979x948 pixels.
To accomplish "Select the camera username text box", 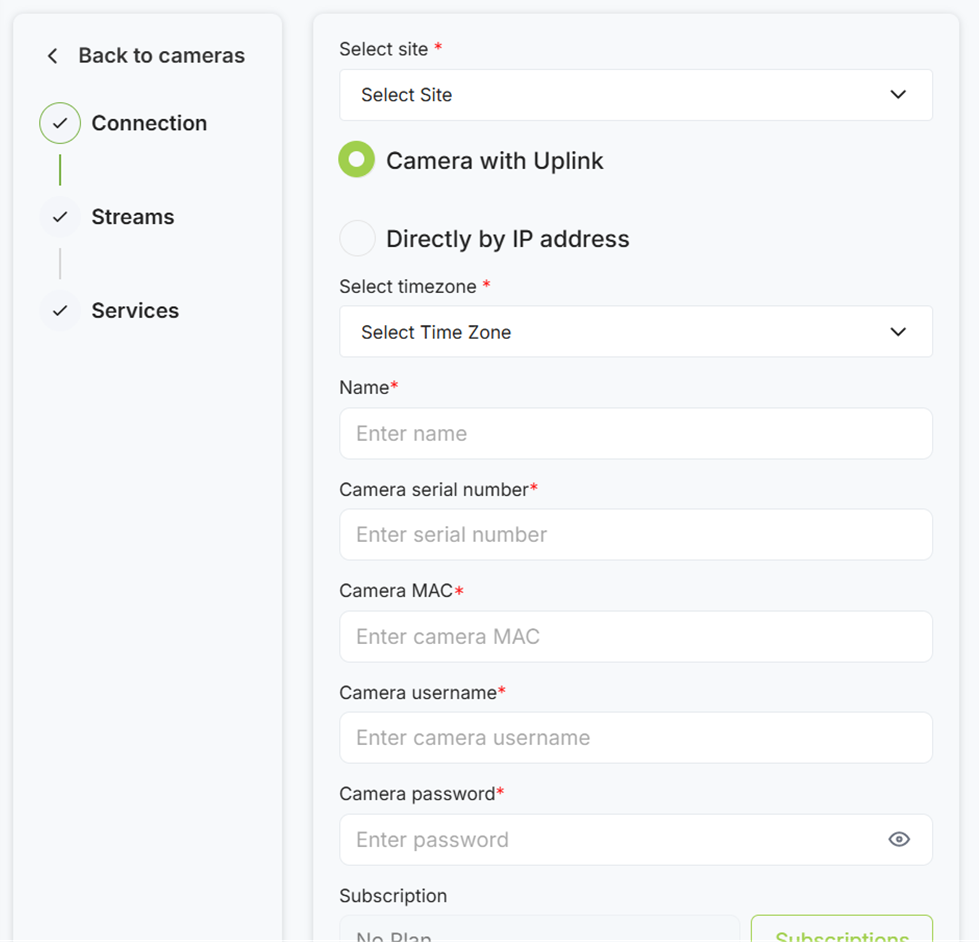I will (635, 738).
